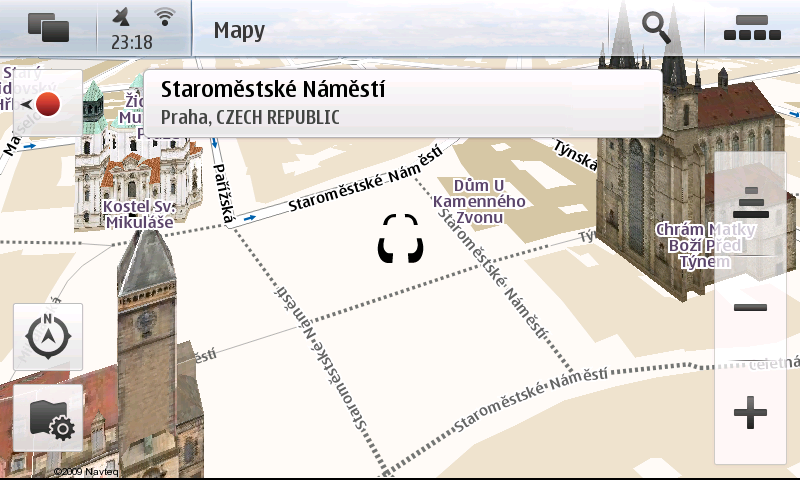Zoom in with the plus button

click(x=750, y=413)
